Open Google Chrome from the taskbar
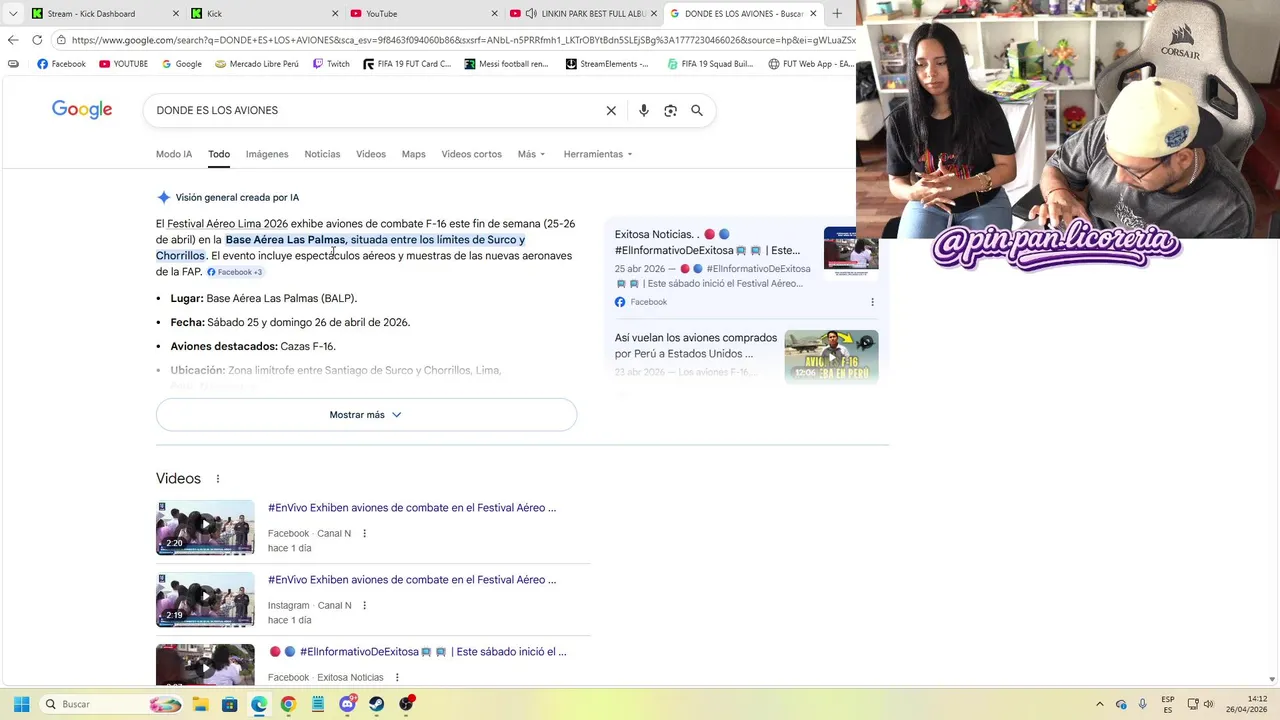 pos(288,704)
